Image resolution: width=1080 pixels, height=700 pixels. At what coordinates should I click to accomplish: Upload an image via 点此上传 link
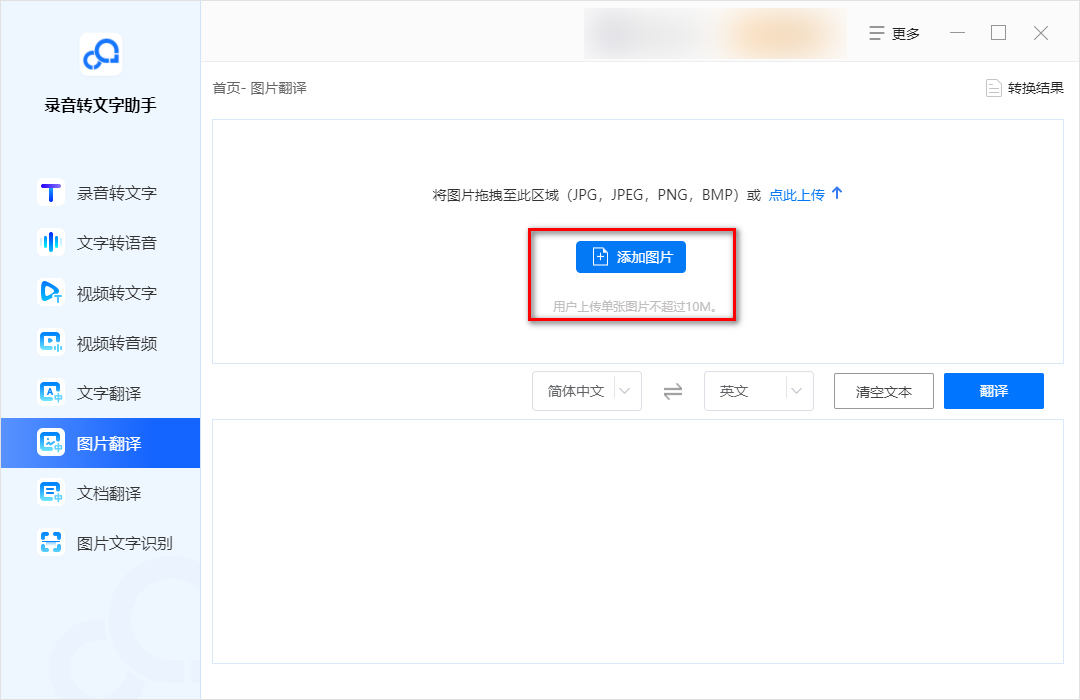click(x=797, y=195)
